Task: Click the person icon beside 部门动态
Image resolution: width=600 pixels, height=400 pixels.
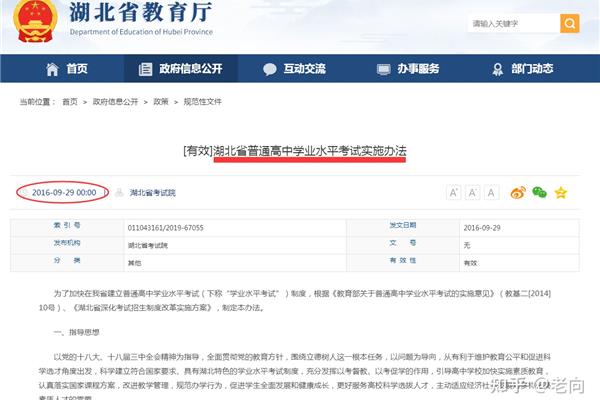Action: click(x=497, y=69)
